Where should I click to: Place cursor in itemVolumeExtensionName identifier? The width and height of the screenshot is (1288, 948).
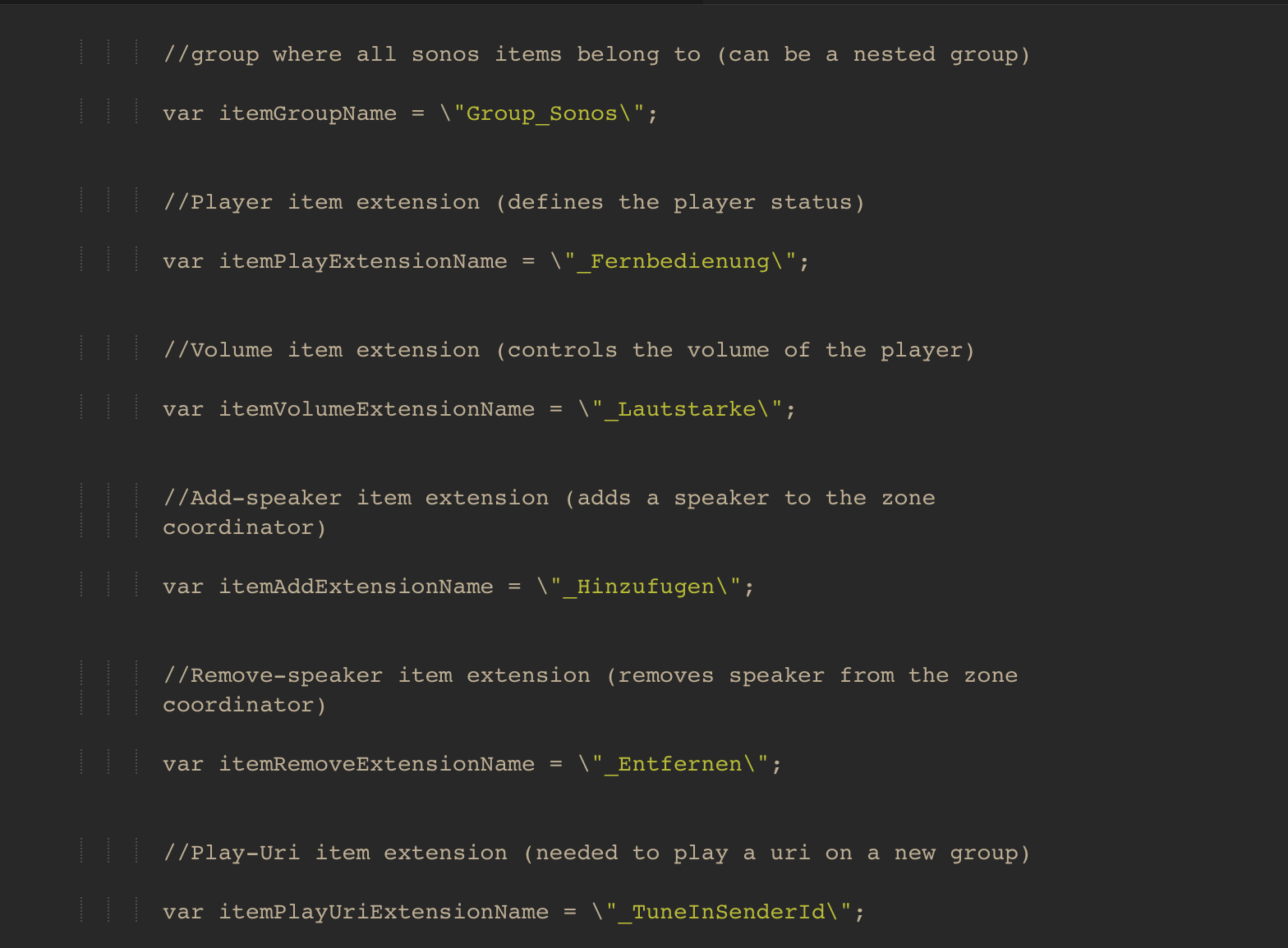click(x=376, y=409)
